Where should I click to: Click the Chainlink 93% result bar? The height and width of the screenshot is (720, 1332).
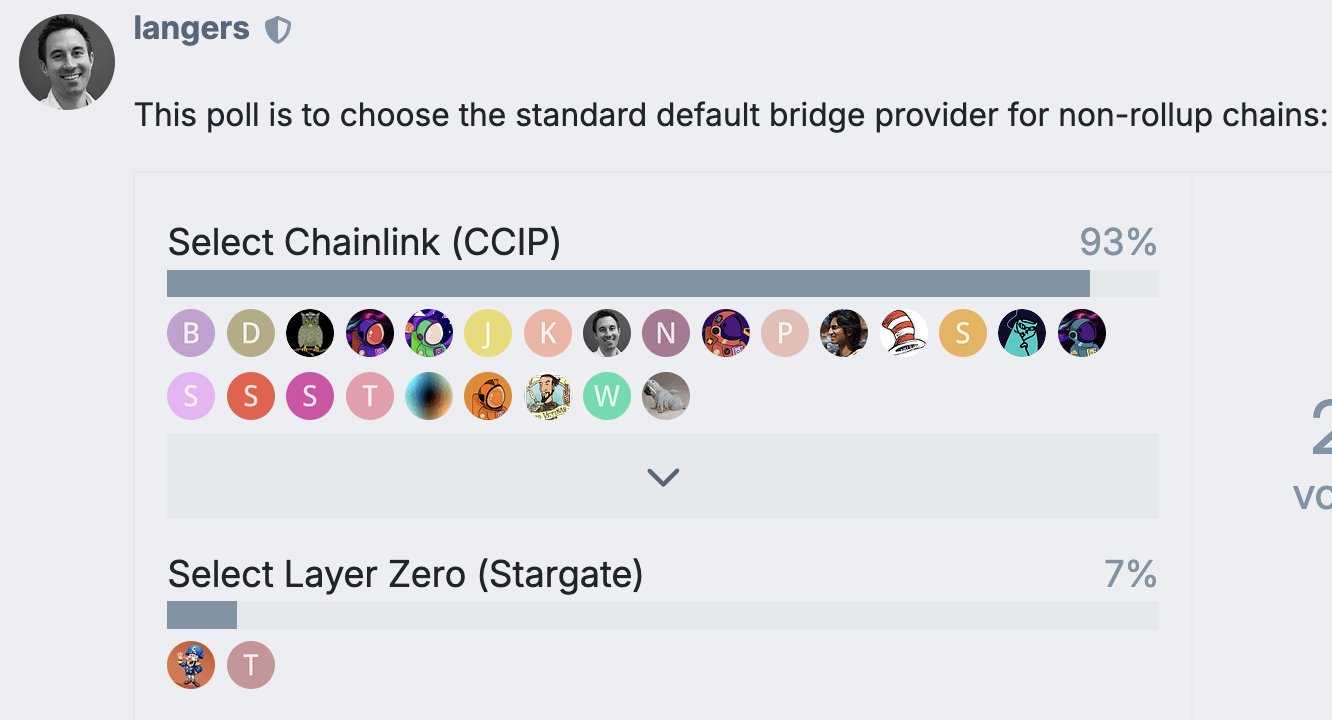click(x=628, y=284)
